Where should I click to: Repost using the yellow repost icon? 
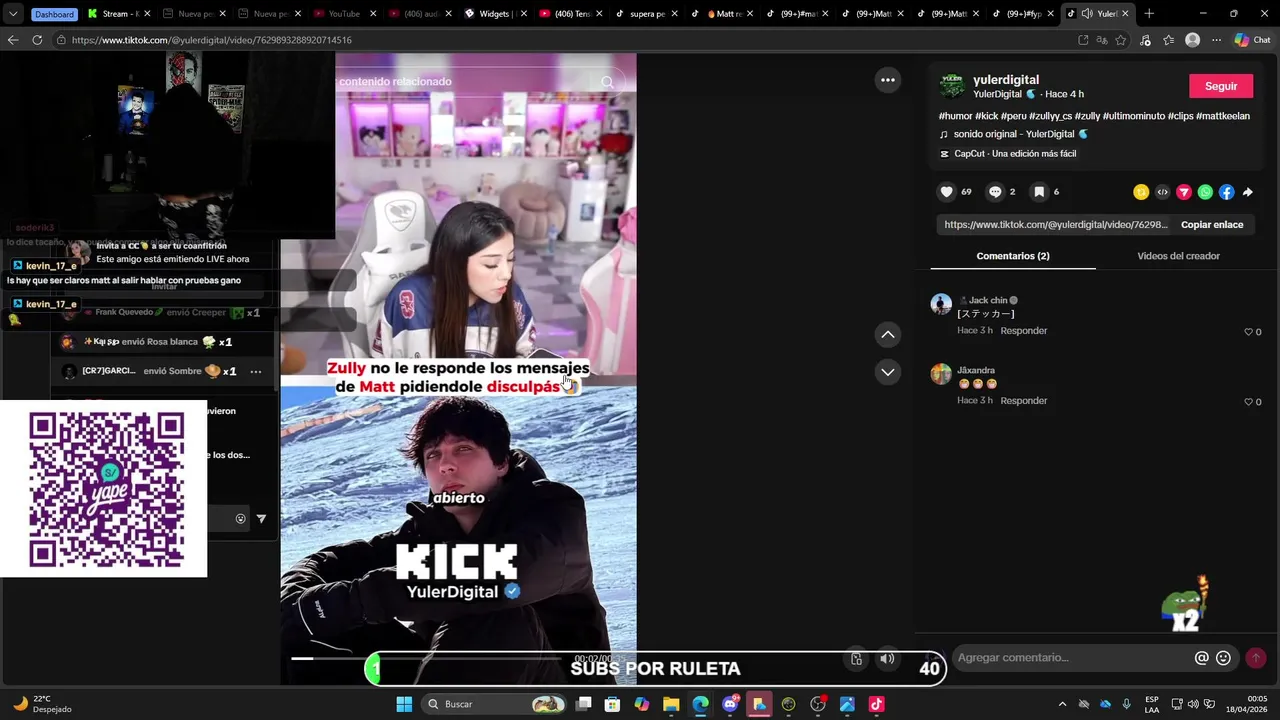(1141, 192)
